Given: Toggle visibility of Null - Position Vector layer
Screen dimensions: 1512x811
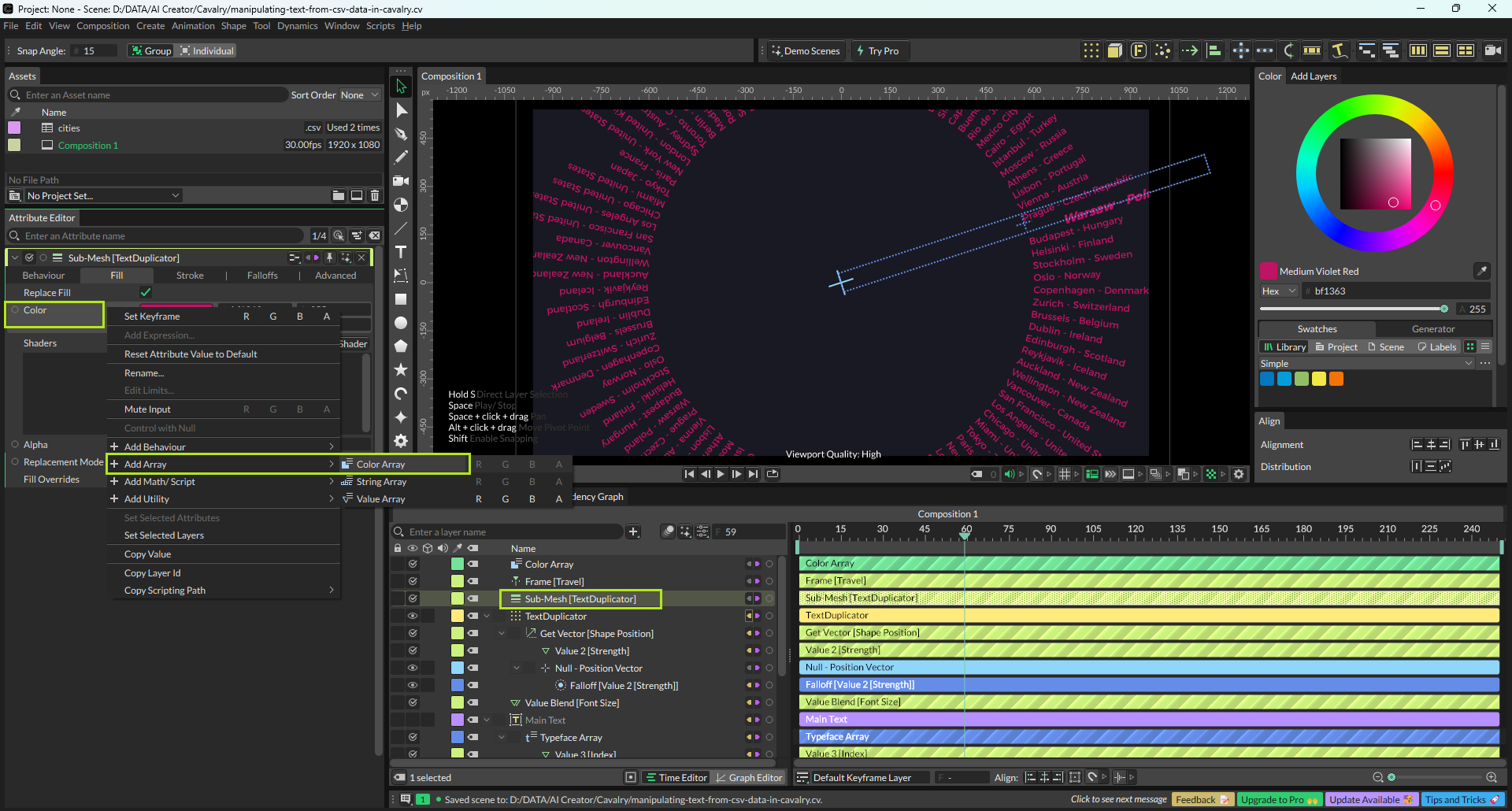Looking at the screenshot, I should (412, 668).
